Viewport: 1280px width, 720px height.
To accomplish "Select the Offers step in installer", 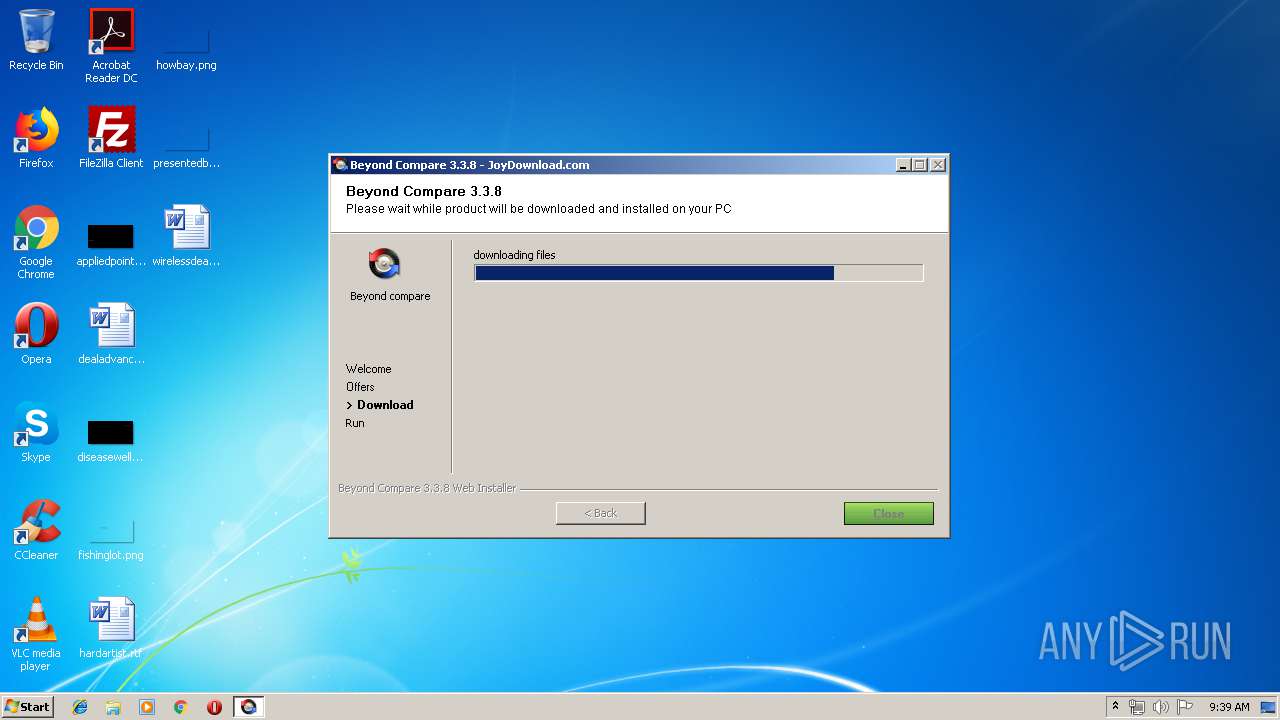I will (360, 387).
